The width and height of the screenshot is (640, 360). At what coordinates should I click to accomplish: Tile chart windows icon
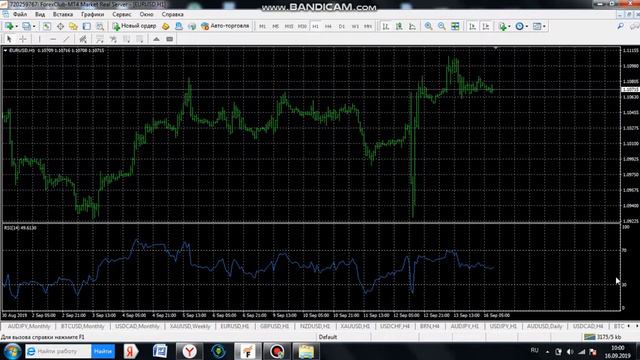click(x=455, y=26)
